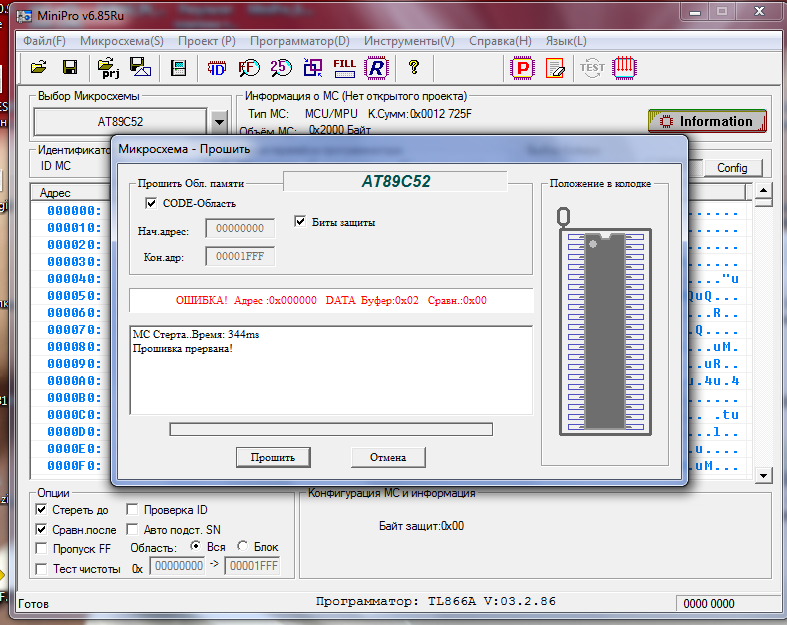Click the question mark help icon
Image resolution: width=787 pixels, height=625 pixels.
[413, 67]
